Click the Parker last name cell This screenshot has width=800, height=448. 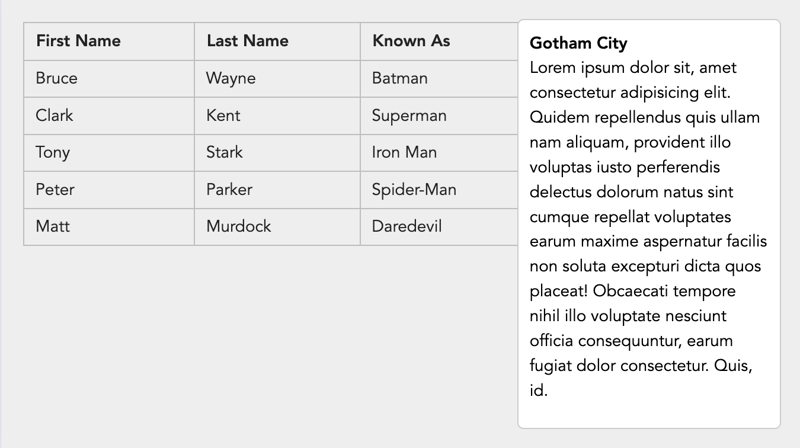point(277,190)
